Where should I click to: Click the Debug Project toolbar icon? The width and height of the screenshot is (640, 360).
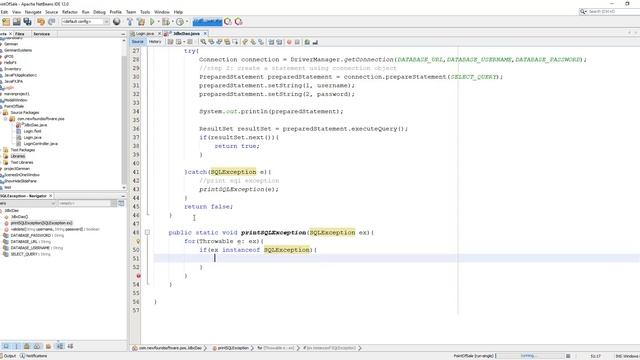pyautogui.click(x=165, y=22)
